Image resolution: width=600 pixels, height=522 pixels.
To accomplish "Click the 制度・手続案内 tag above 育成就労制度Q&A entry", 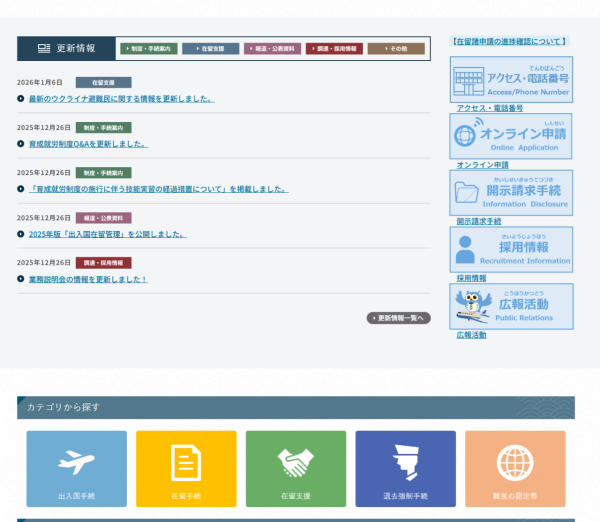I will click(104, 127).
